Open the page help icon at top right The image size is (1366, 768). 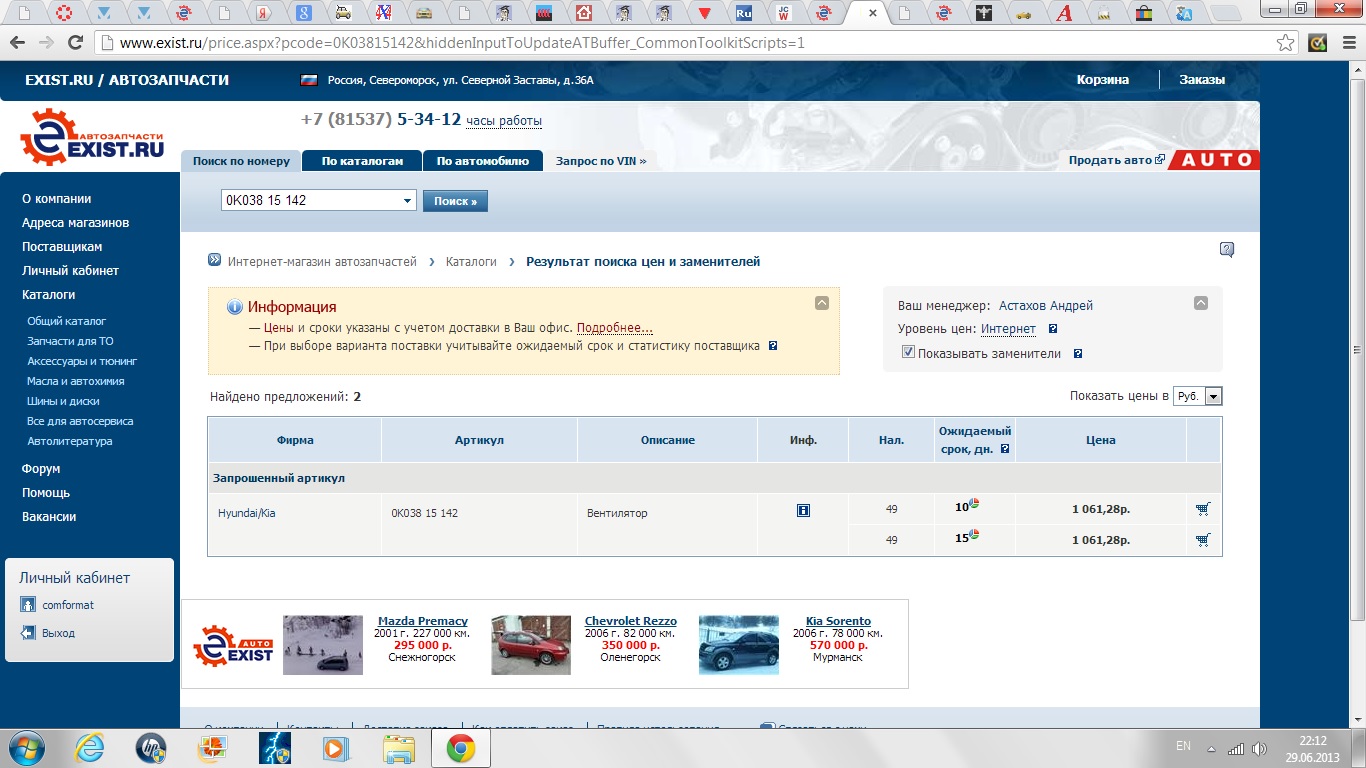[x=1227, y=250]
